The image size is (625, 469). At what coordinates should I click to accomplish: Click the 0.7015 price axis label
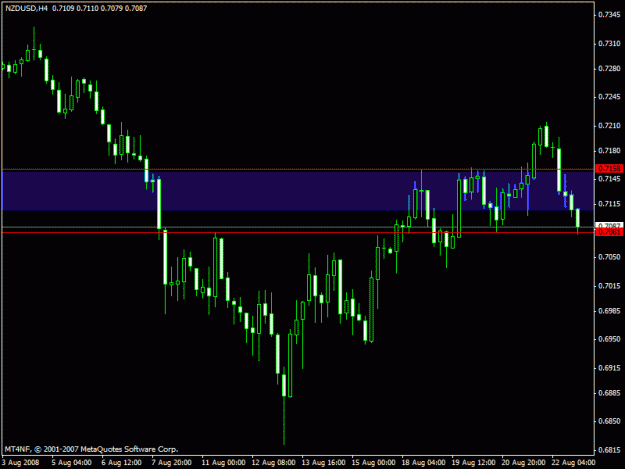pyautogui.click(x=609, y=286)
